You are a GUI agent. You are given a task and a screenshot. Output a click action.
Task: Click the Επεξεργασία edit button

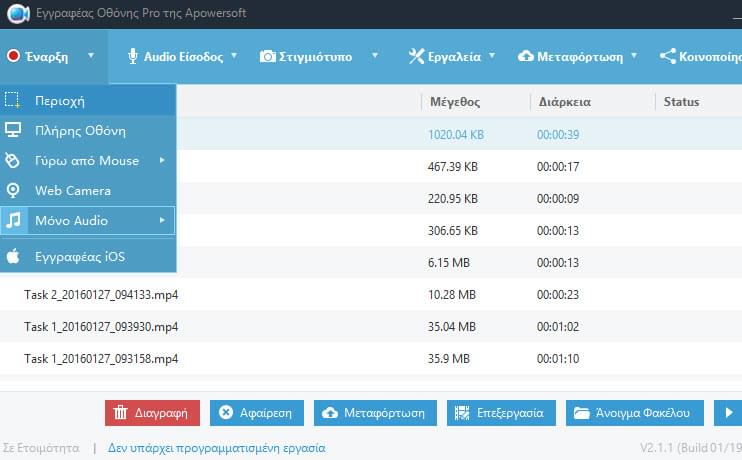click(501, 413)
